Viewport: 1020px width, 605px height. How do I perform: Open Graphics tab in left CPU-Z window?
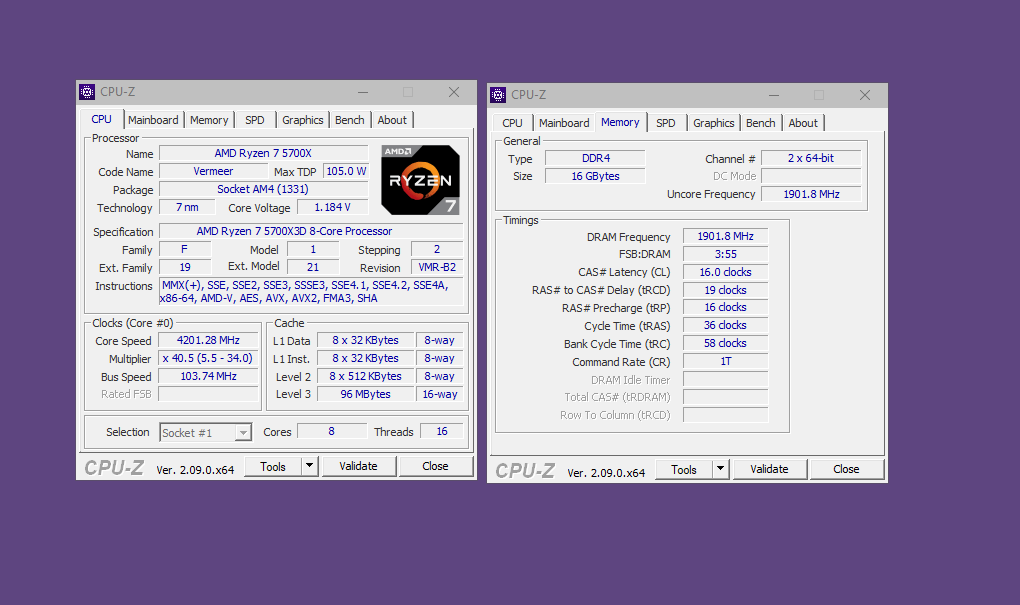coord(302,120)
